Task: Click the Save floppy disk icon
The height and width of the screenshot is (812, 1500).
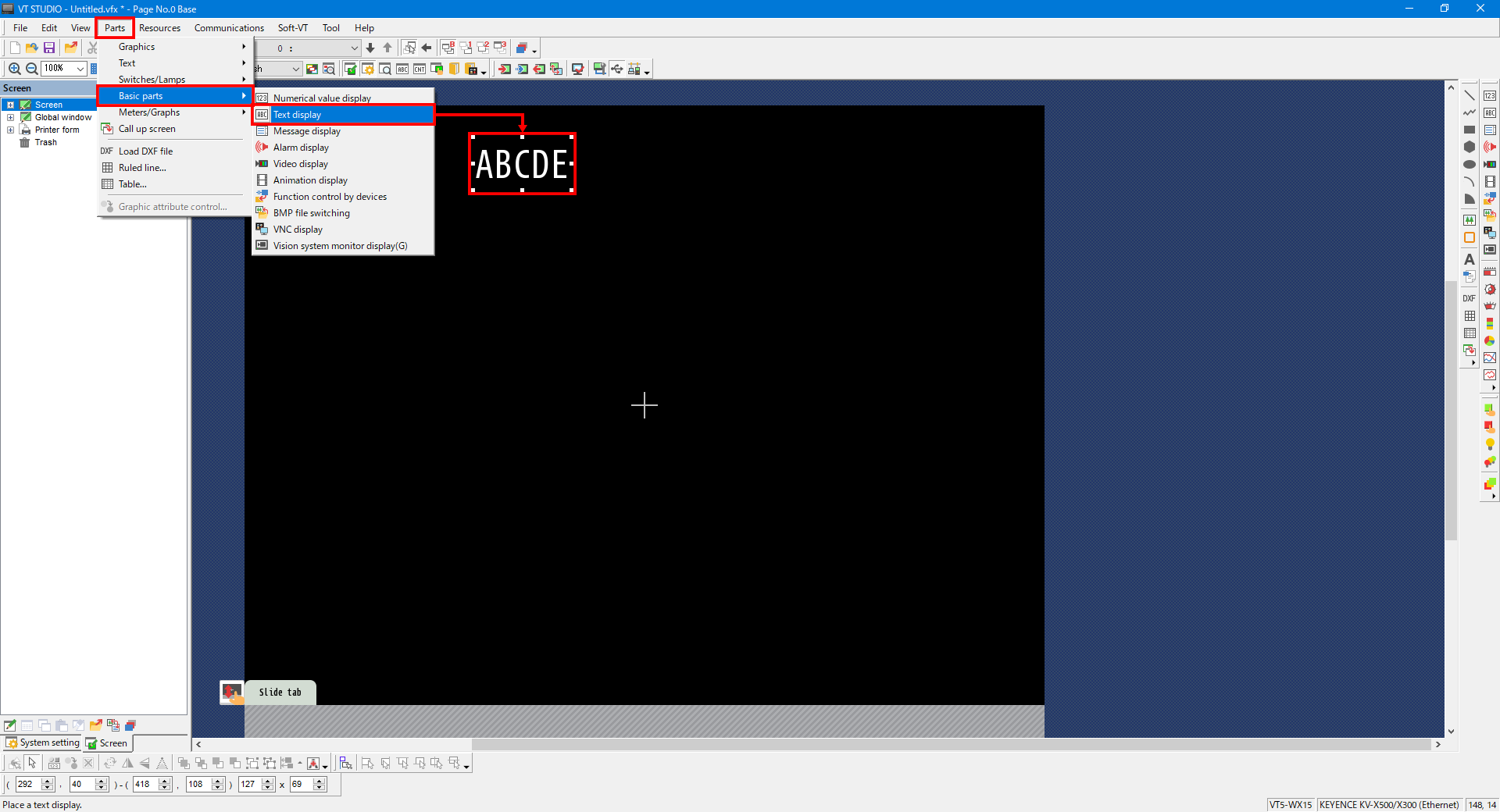Action: point(49,48)
